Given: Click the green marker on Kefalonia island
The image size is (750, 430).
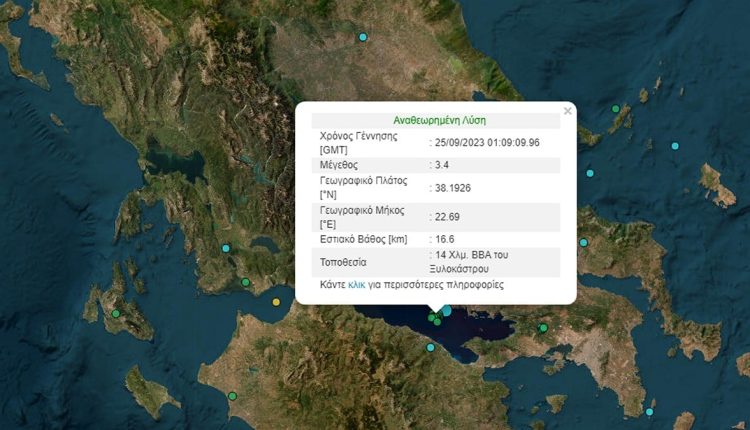Looking at the screenshot, I should point(115,314).
